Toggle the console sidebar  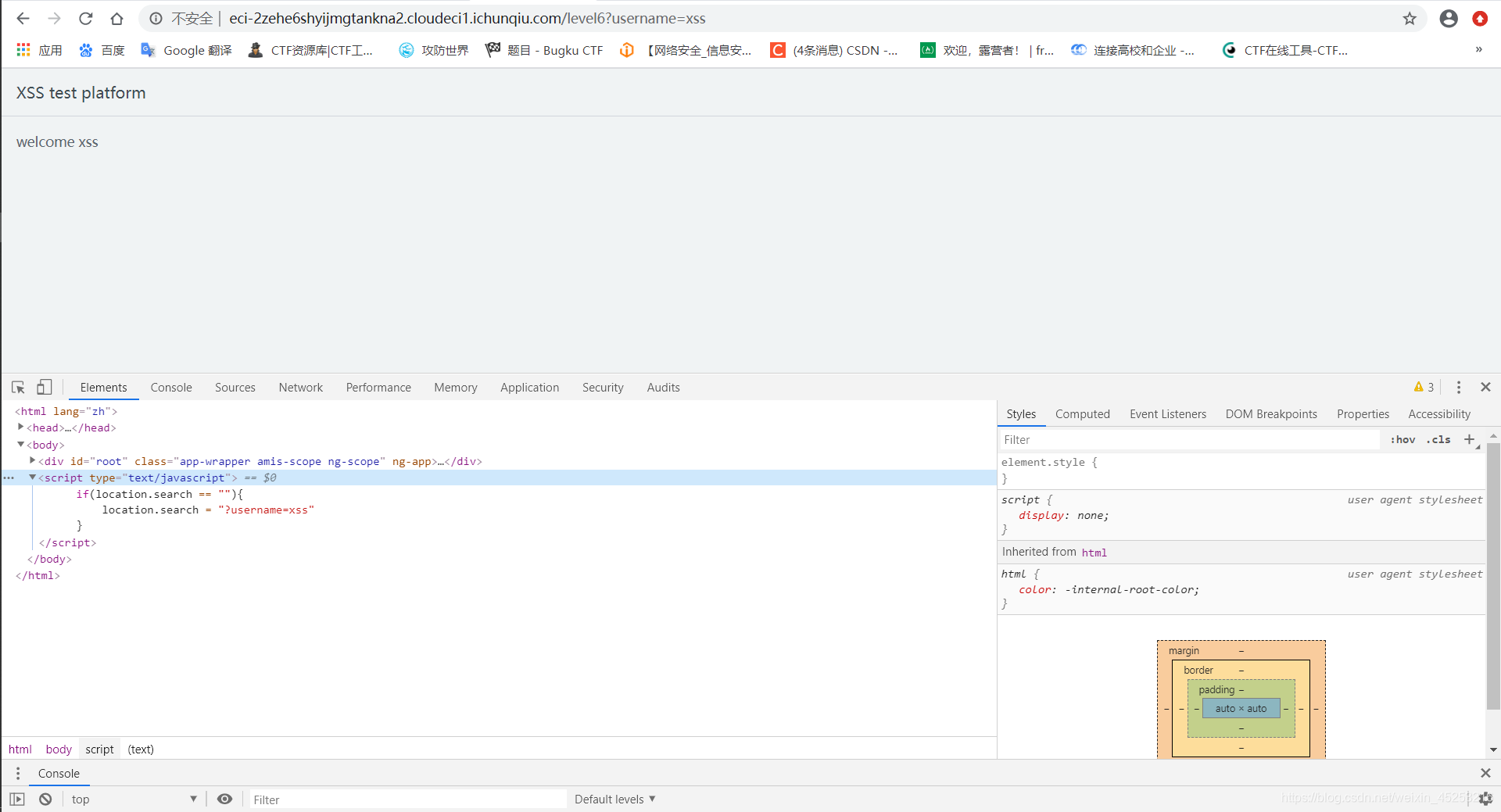pyautogui.click(x=17, y=799)
